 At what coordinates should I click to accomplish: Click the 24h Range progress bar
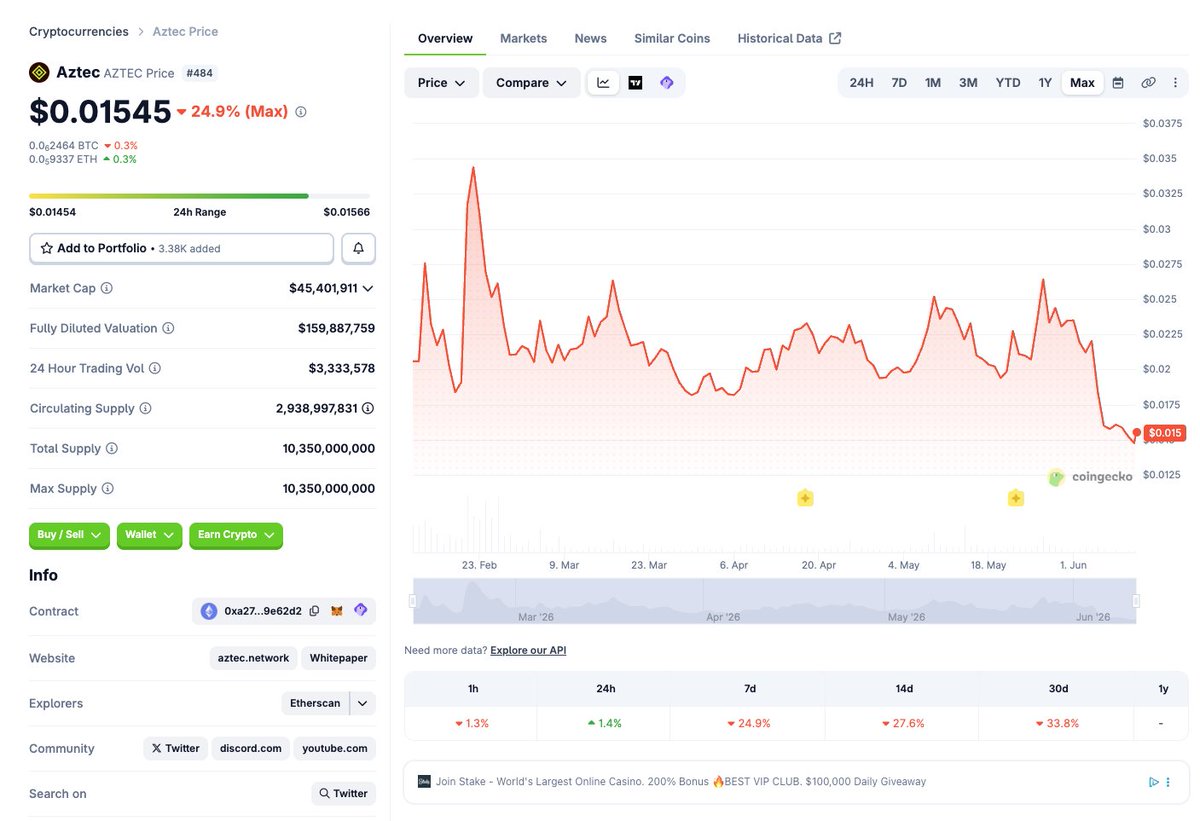pyautogui.click(x=199, y=196)
